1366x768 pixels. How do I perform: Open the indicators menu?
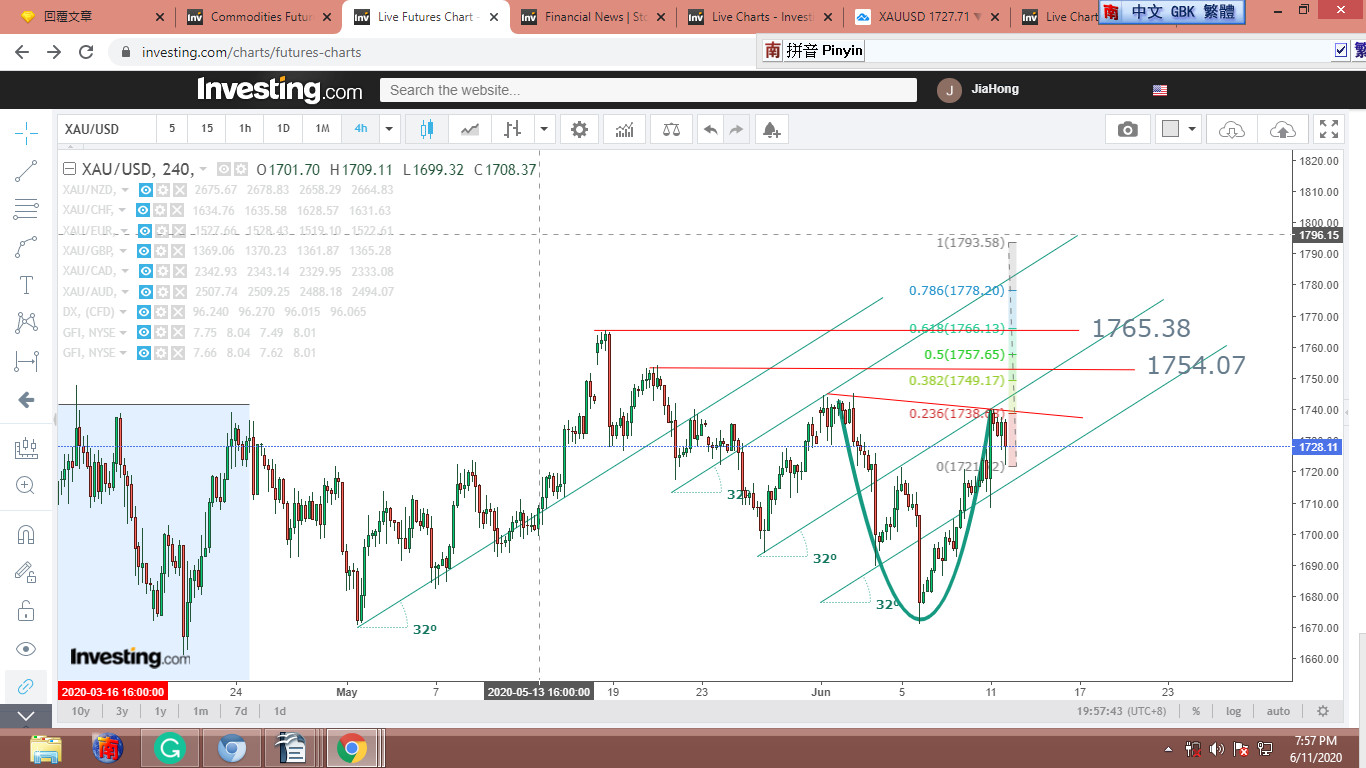click(x=624, y=129)
